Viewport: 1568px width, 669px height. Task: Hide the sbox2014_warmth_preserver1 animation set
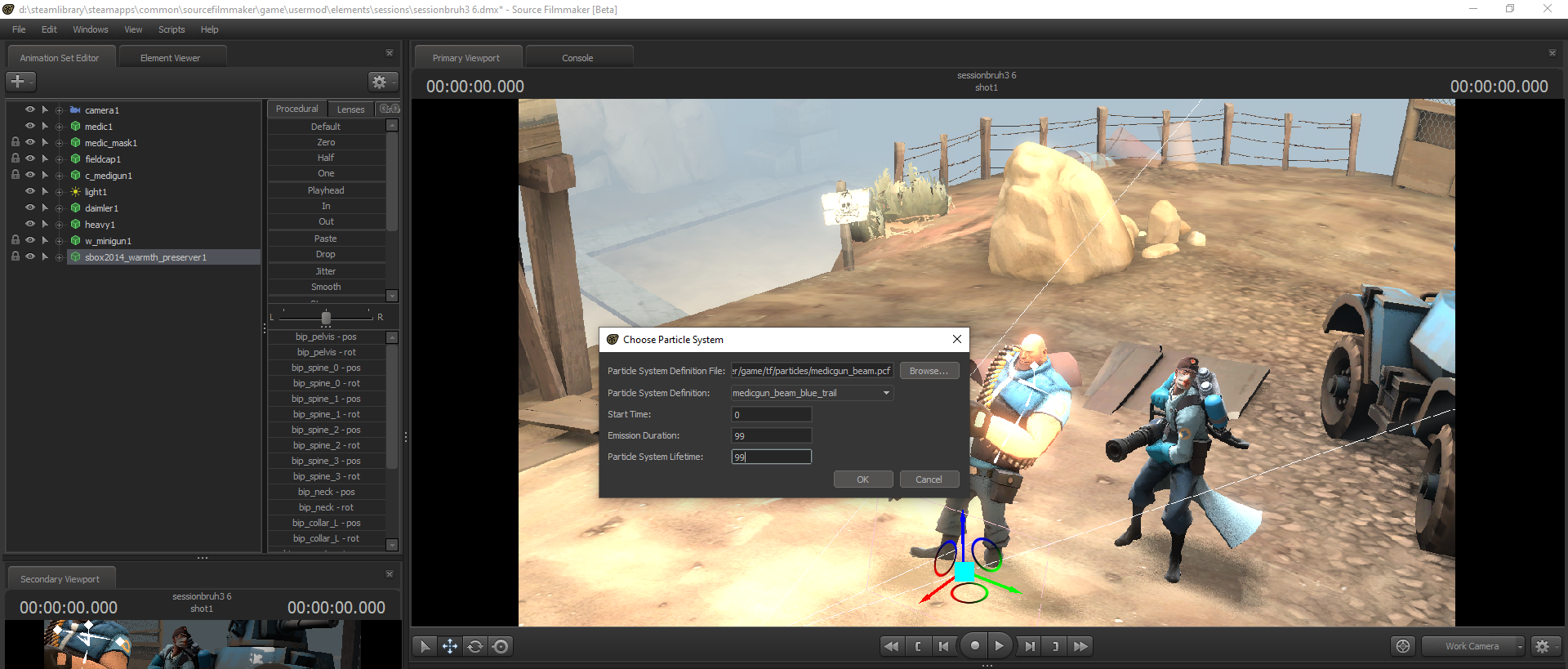pos(30,256)
